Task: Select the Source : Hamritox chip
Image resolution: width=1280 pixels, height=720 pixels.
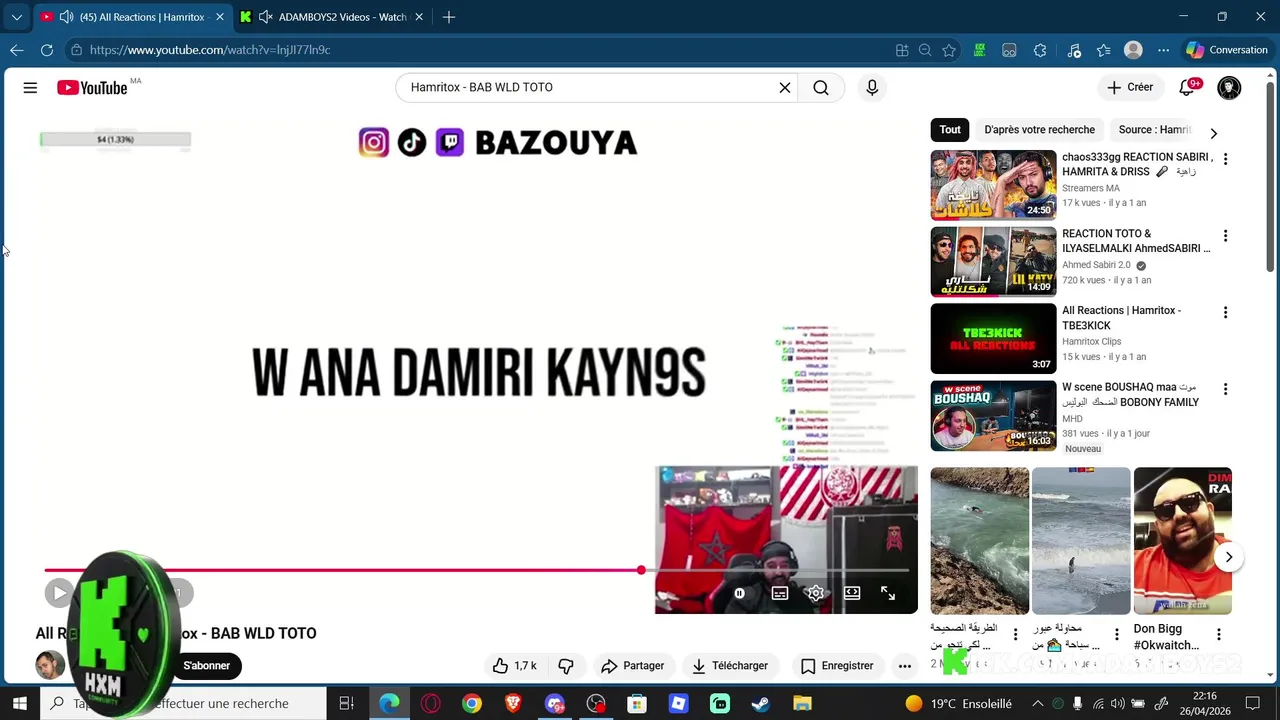Action: pyautogui.click(x=1154, y=129)
